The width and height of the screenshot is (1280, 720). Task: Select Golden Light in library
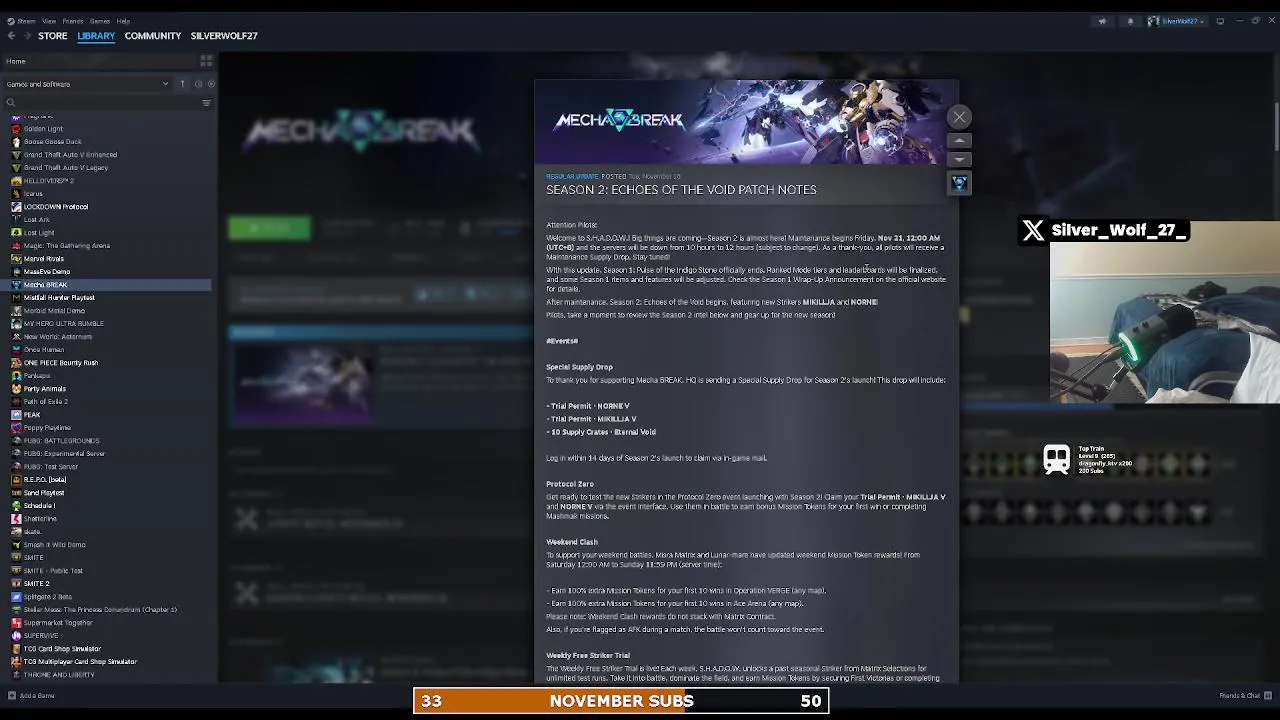coord(43,128)
